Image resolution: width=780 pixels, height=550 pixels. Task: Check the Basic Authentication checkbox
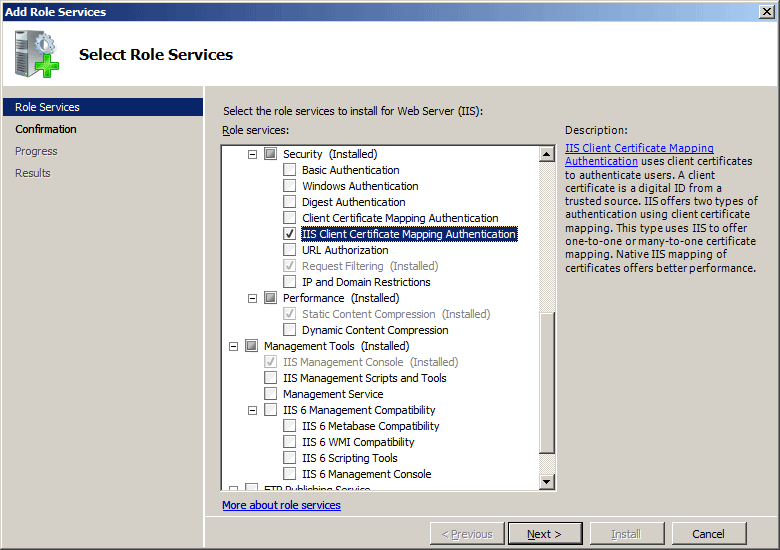290,170
